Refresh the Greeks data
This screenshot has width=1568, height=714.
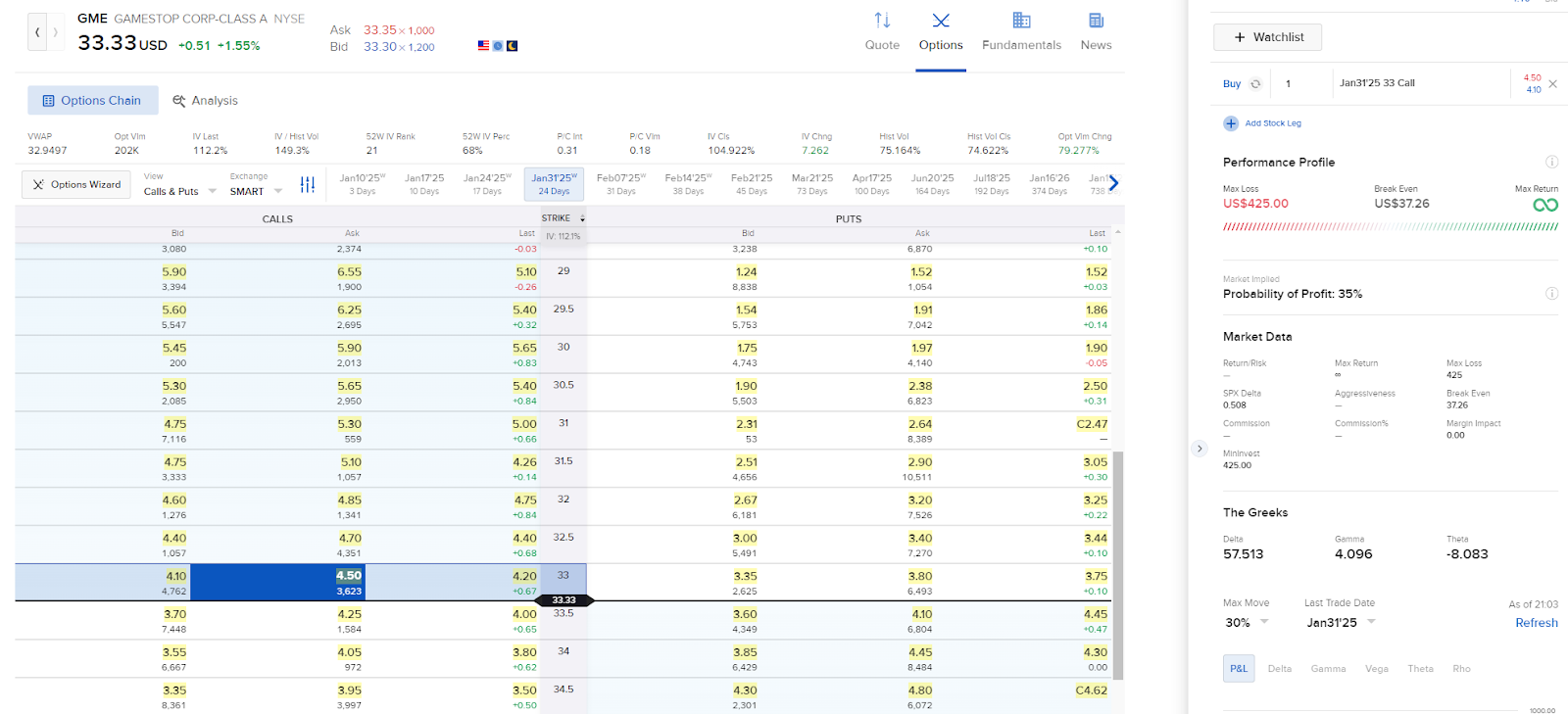[1537, 623]
